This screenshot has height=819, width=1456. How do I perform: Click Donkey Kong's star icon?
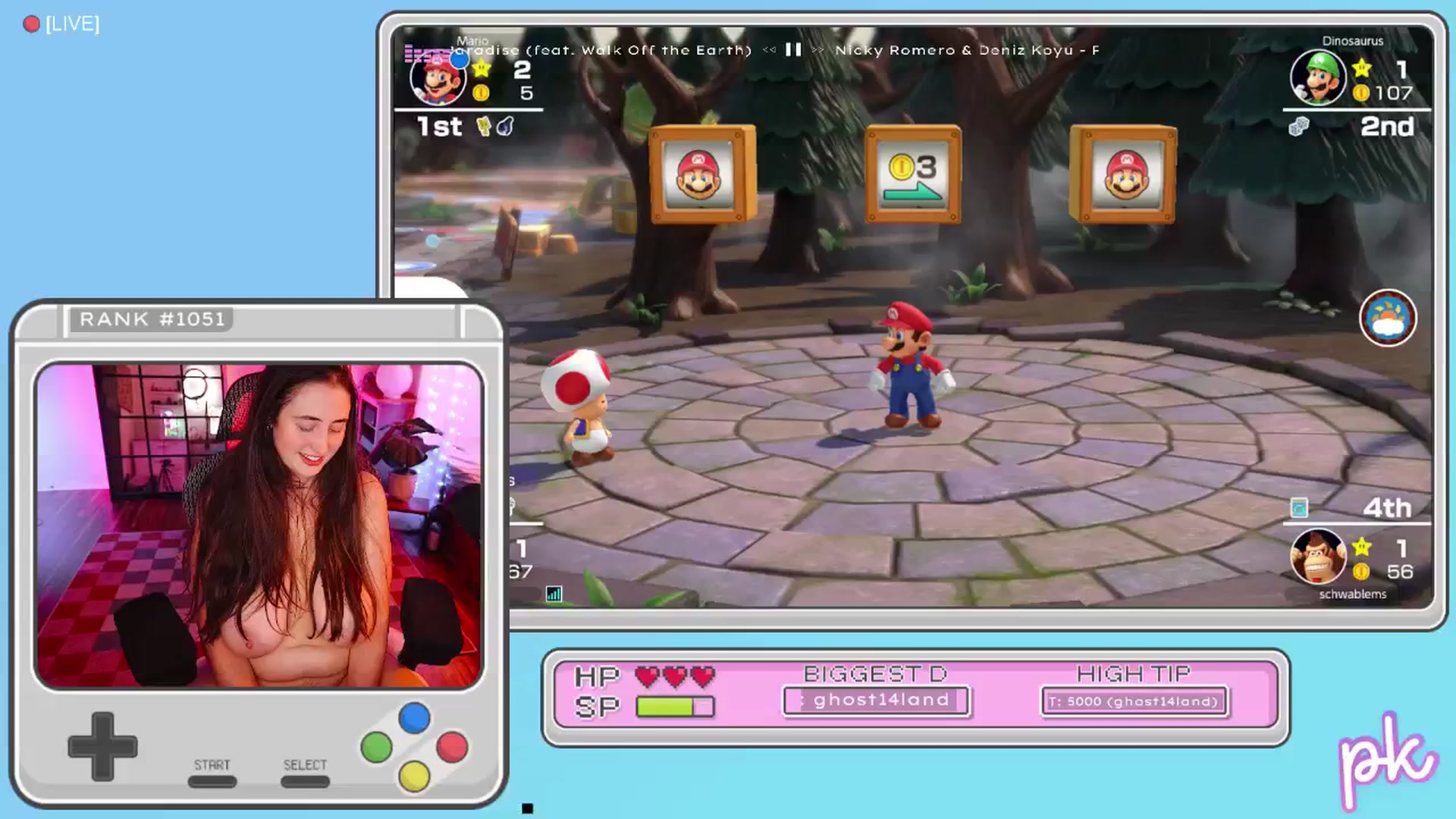1362,547
